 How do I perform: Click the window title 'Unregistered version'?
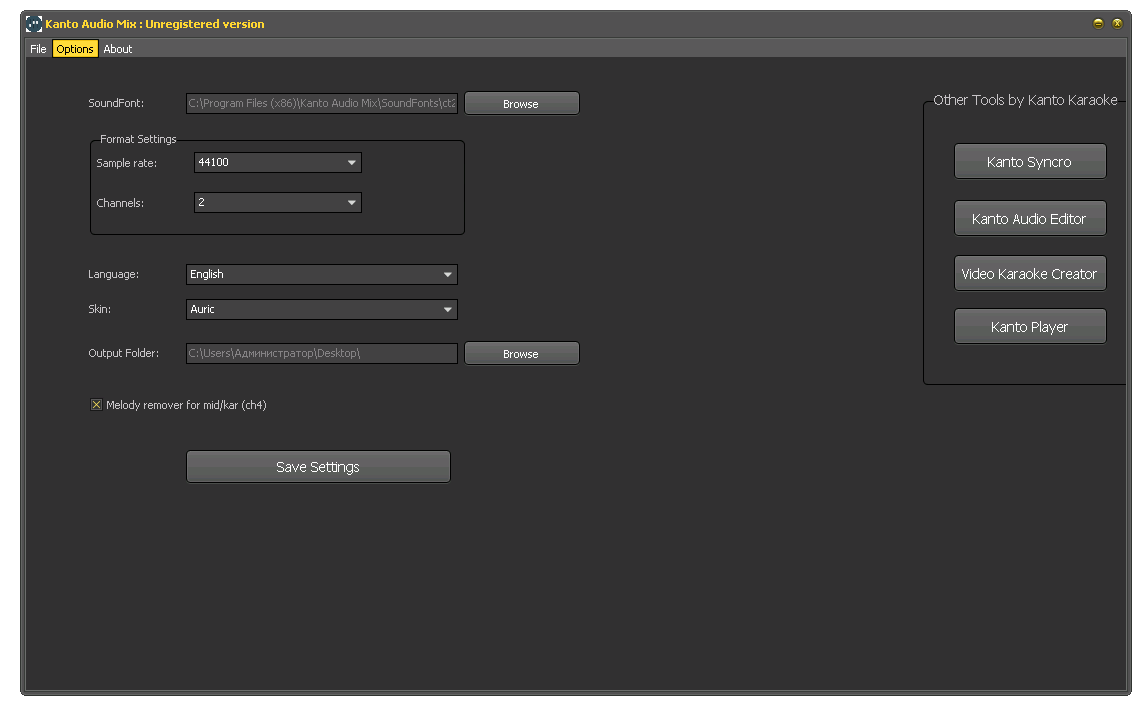coord(205,24)
